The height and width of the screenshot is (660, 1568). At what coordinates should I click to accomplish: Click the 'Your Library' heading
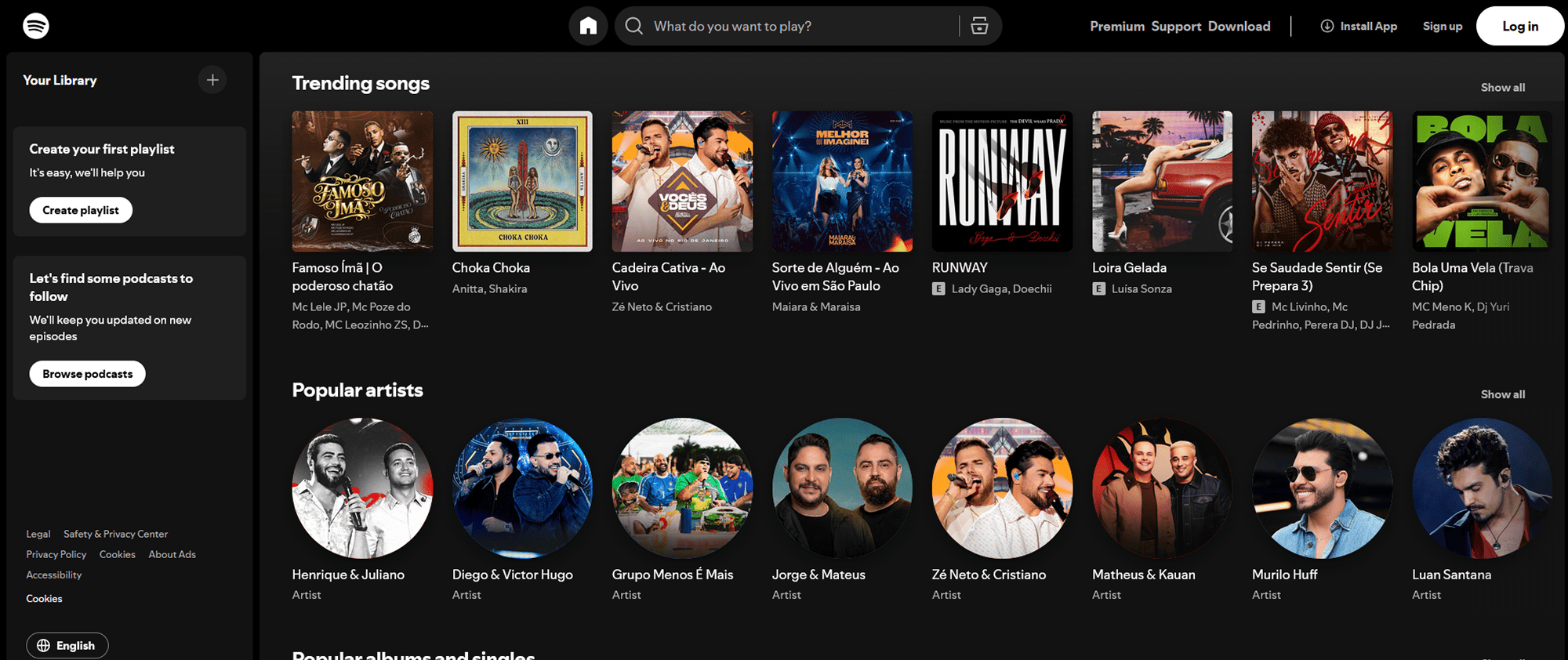tap(60, 80)
